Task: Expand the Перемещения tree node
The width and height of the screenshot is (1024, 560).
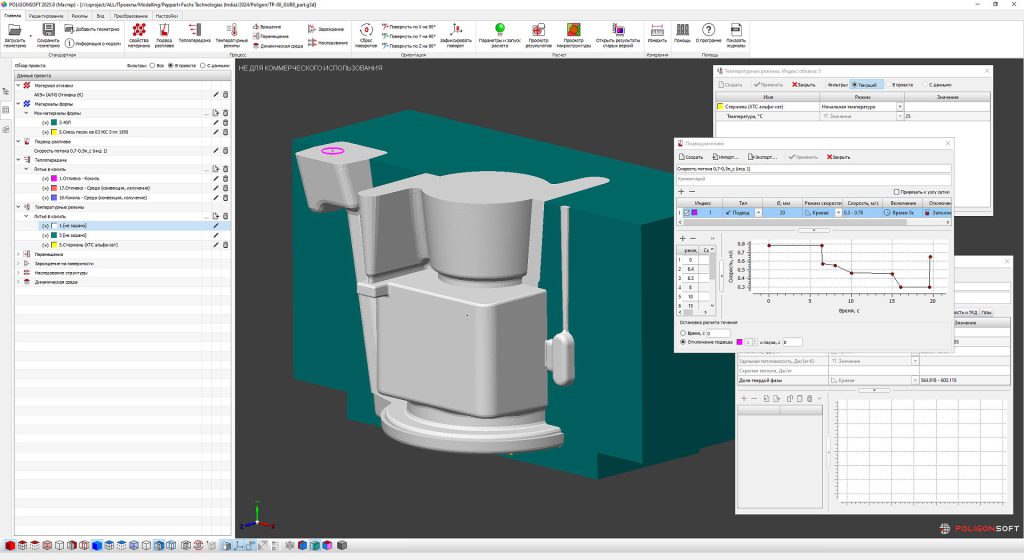Action: pos(18,254)
